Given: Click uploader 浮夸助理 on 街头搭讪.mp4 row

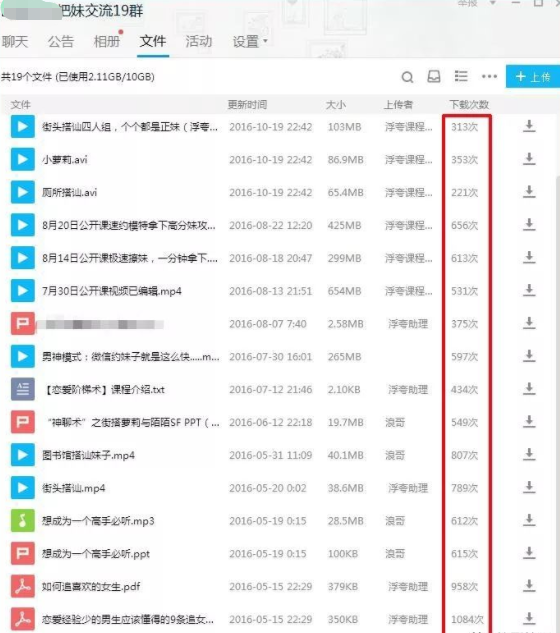Looking at the screenshot, I should 408,488.
